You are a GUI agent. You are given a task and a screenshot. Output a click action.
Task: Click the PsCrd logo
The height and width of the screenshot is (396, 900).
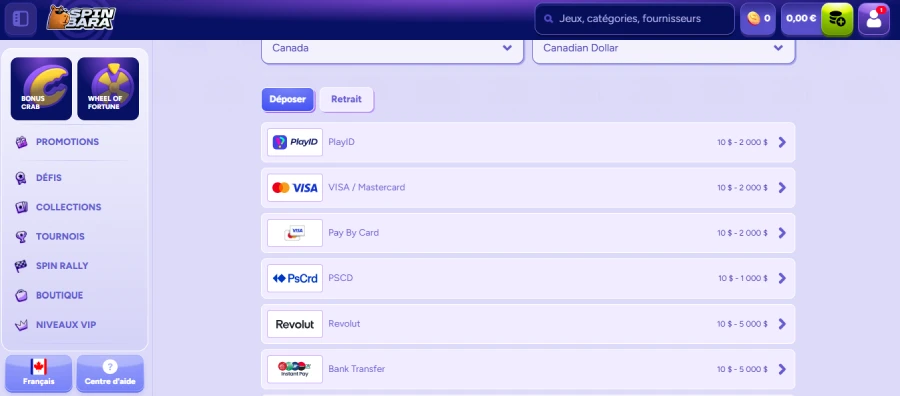tap(295, 278)
